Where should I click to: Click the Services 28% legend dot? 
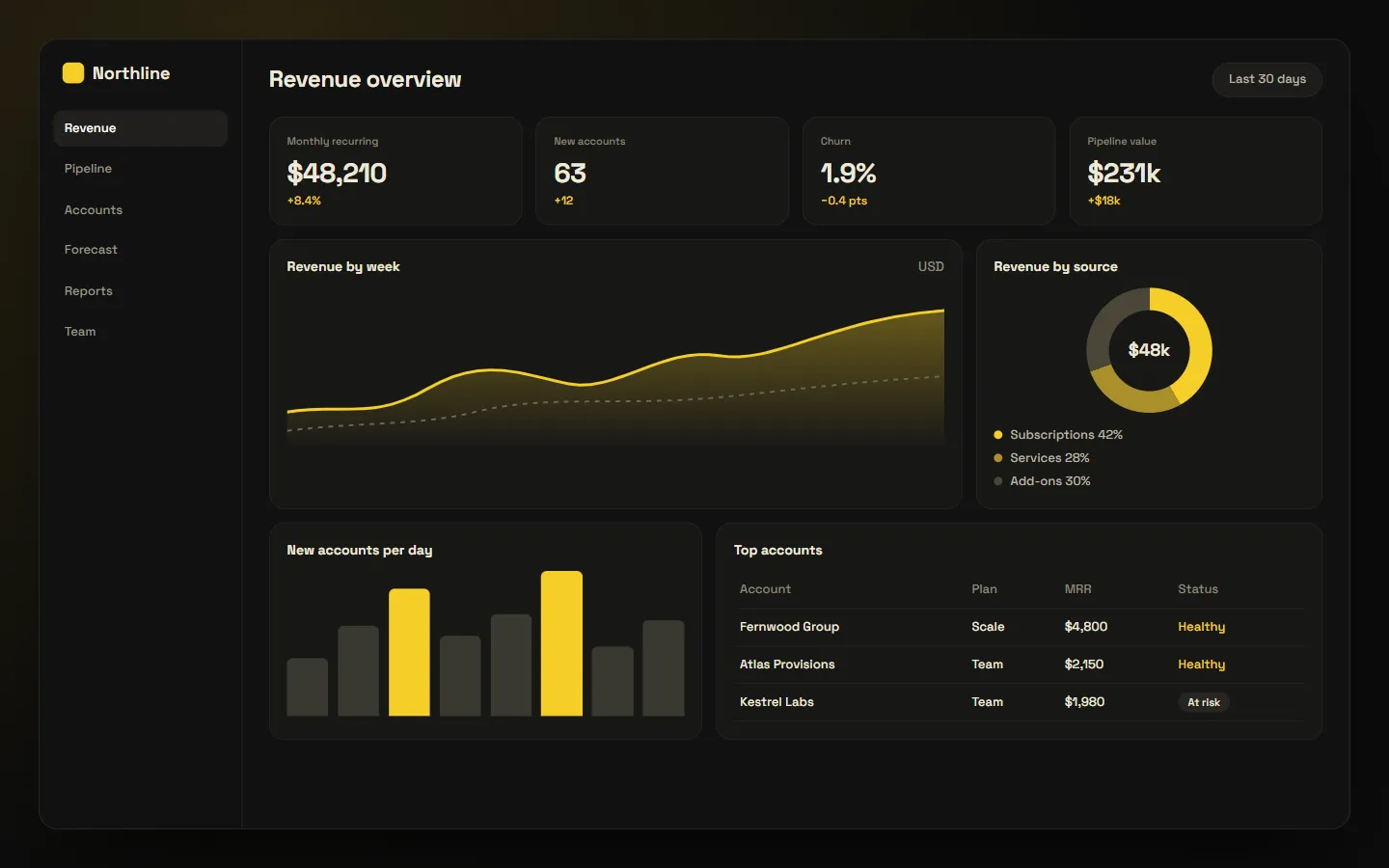pos(998,458)
